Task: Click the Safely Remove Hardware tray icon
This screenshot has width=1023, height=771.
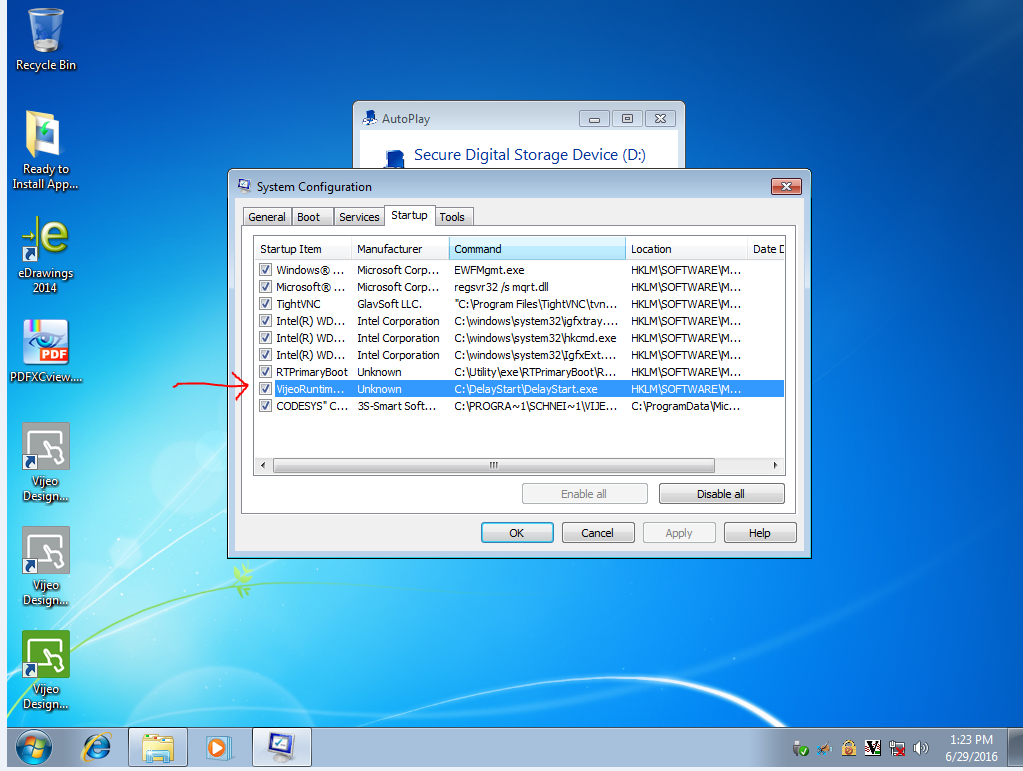Action: [801, 749]
